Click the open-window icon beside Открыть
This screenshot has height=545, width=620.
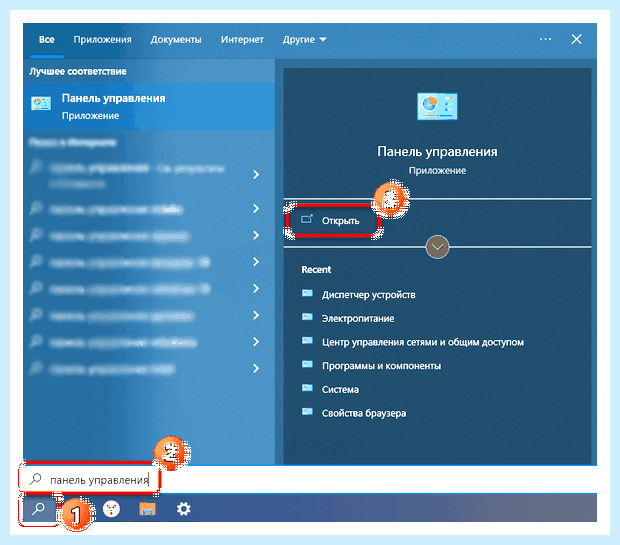[x=307, y=219]
